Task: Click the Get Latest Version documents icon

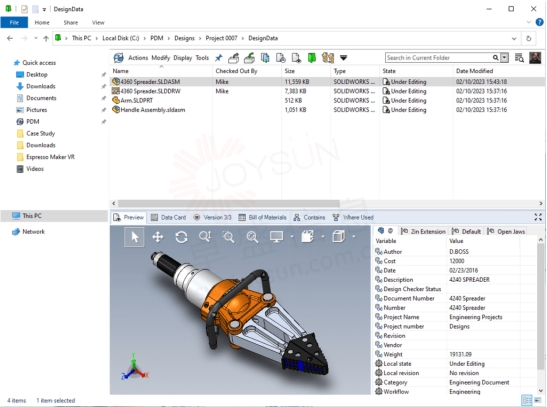Action: tap(265, 58)
